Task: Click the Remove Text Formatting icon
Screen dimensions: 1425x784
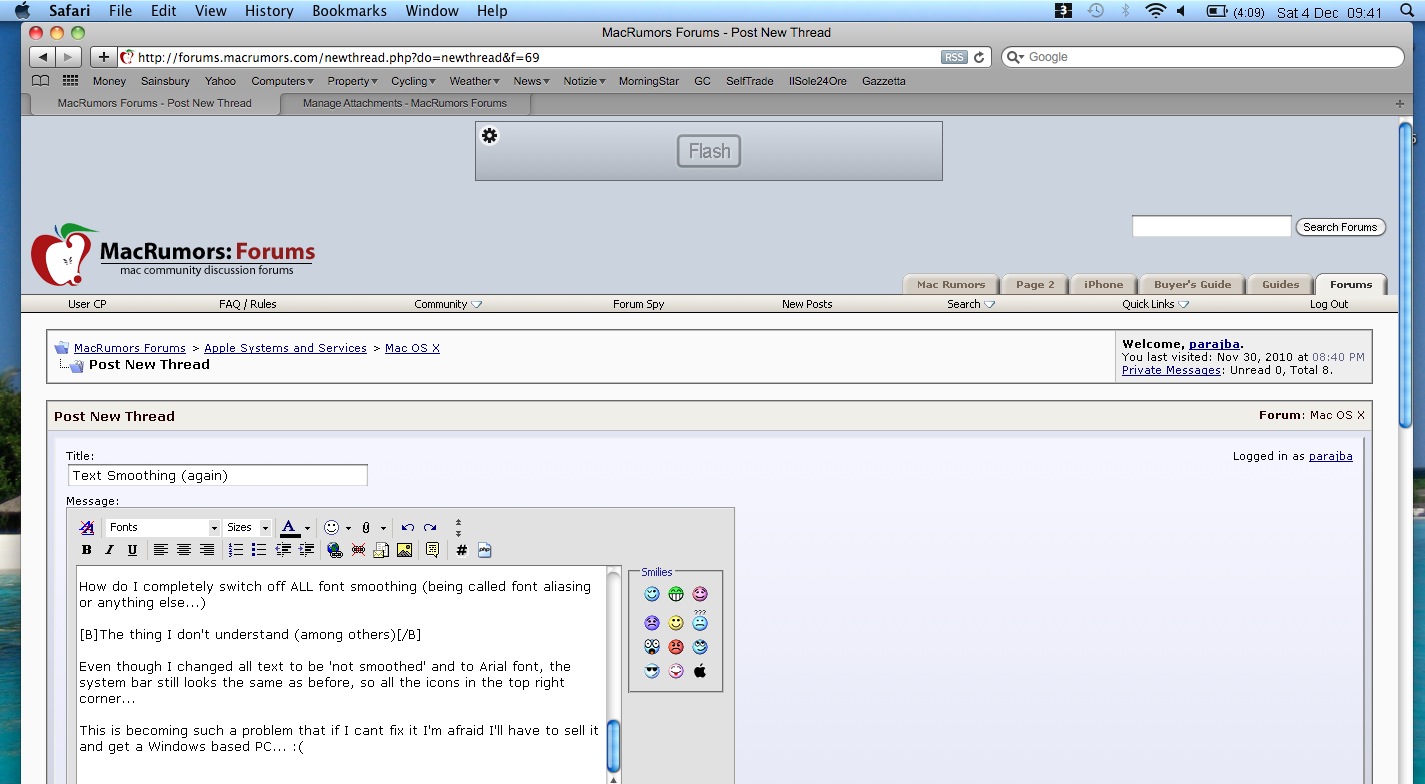Action: pos(87,527)
